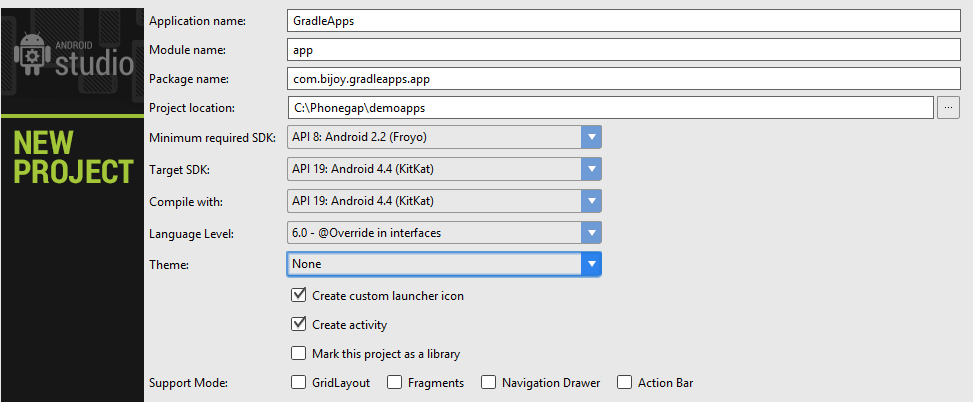
Task: Expand the Language Level dropdown
Action: [591, 233]
